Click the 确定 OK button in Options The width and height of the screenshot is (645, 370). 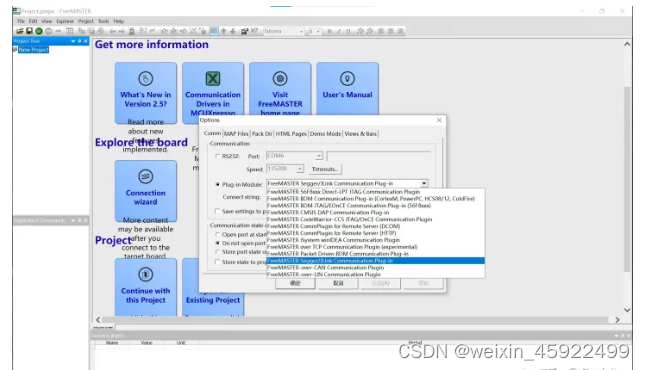click(x=295, y=283)
